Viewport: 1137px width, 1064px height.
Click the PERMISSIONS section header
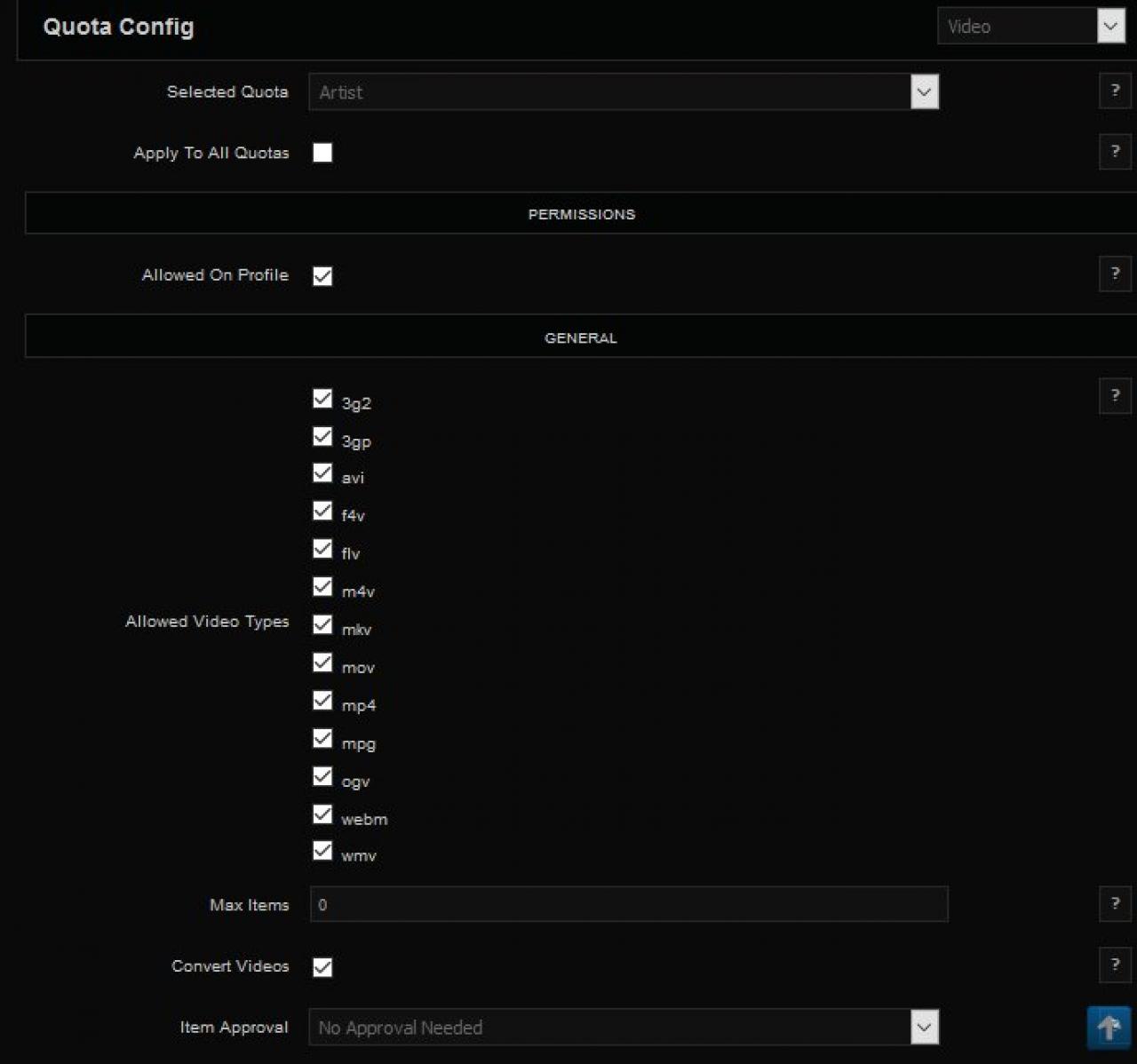[x=581, y=214]
